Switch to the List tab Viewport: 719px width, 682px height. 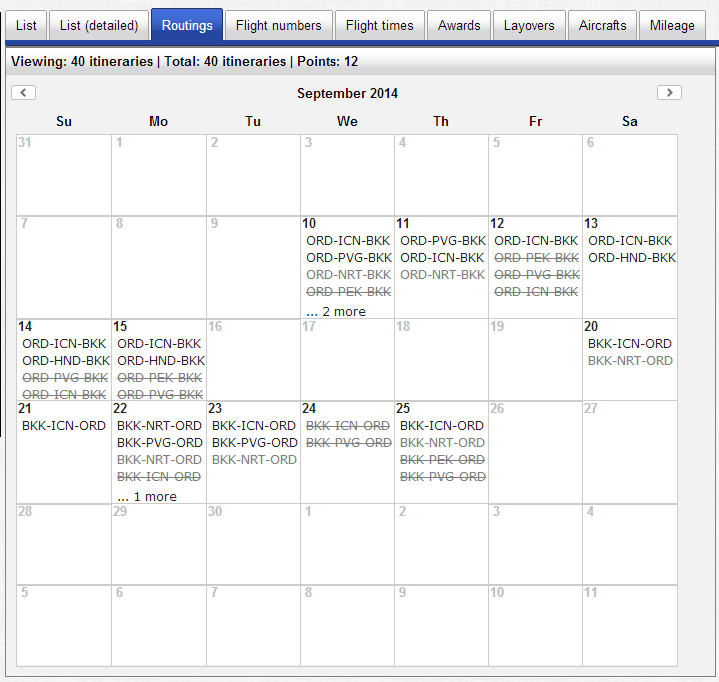[x=26, y=26]
